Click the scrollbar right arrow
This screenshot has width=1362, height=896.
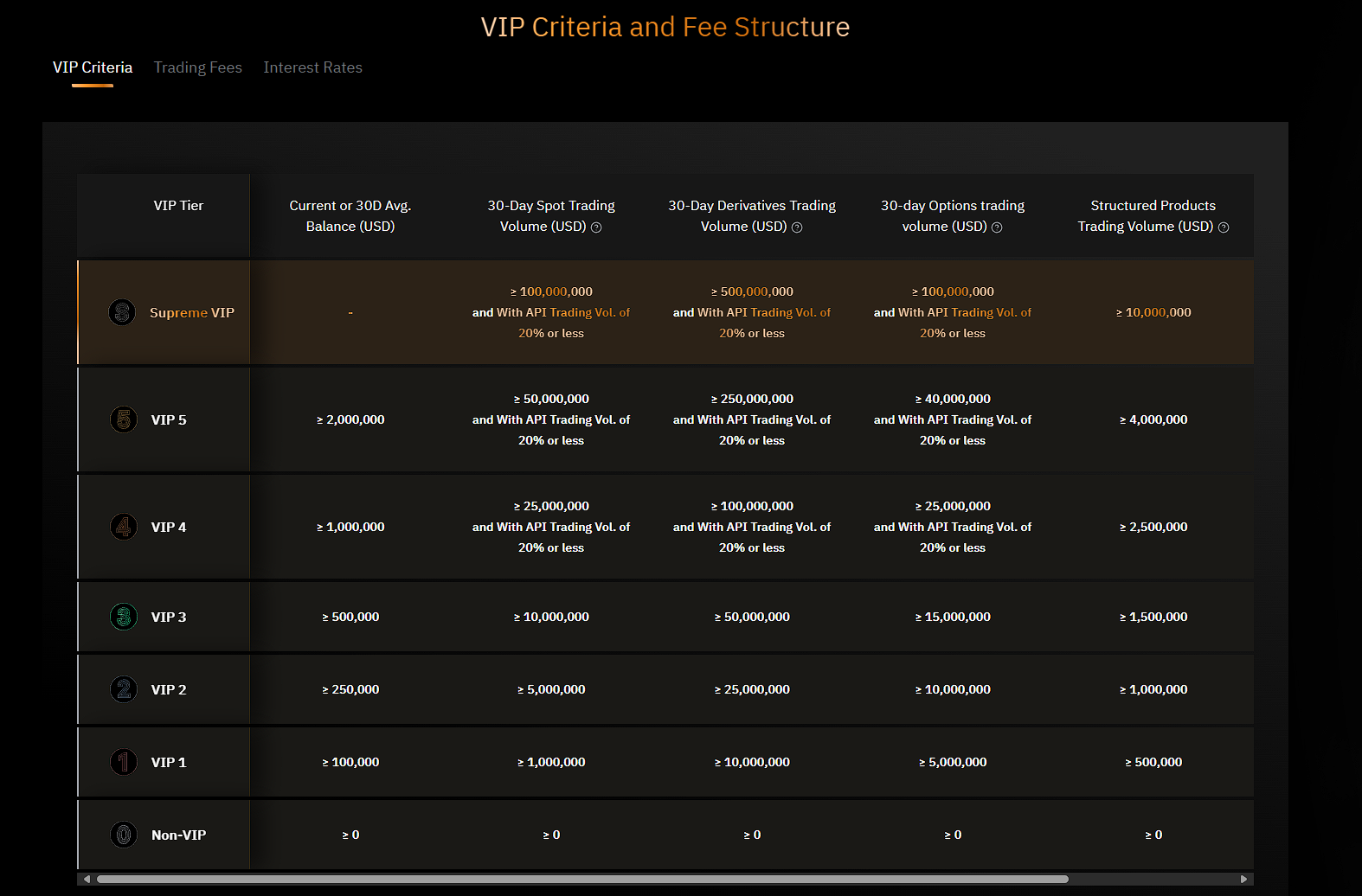point(1243,879)
